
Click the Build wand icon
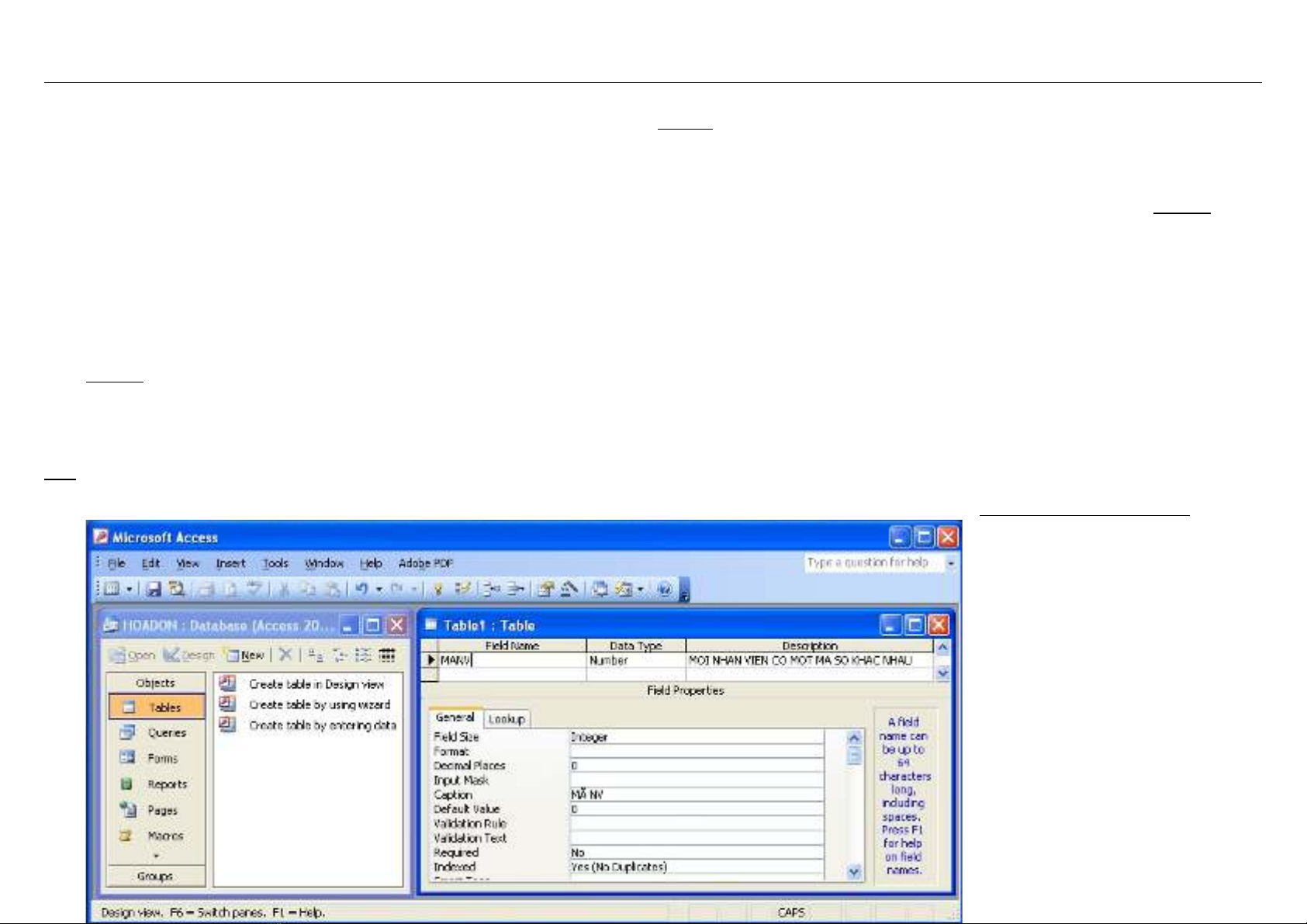click(569, 590)
